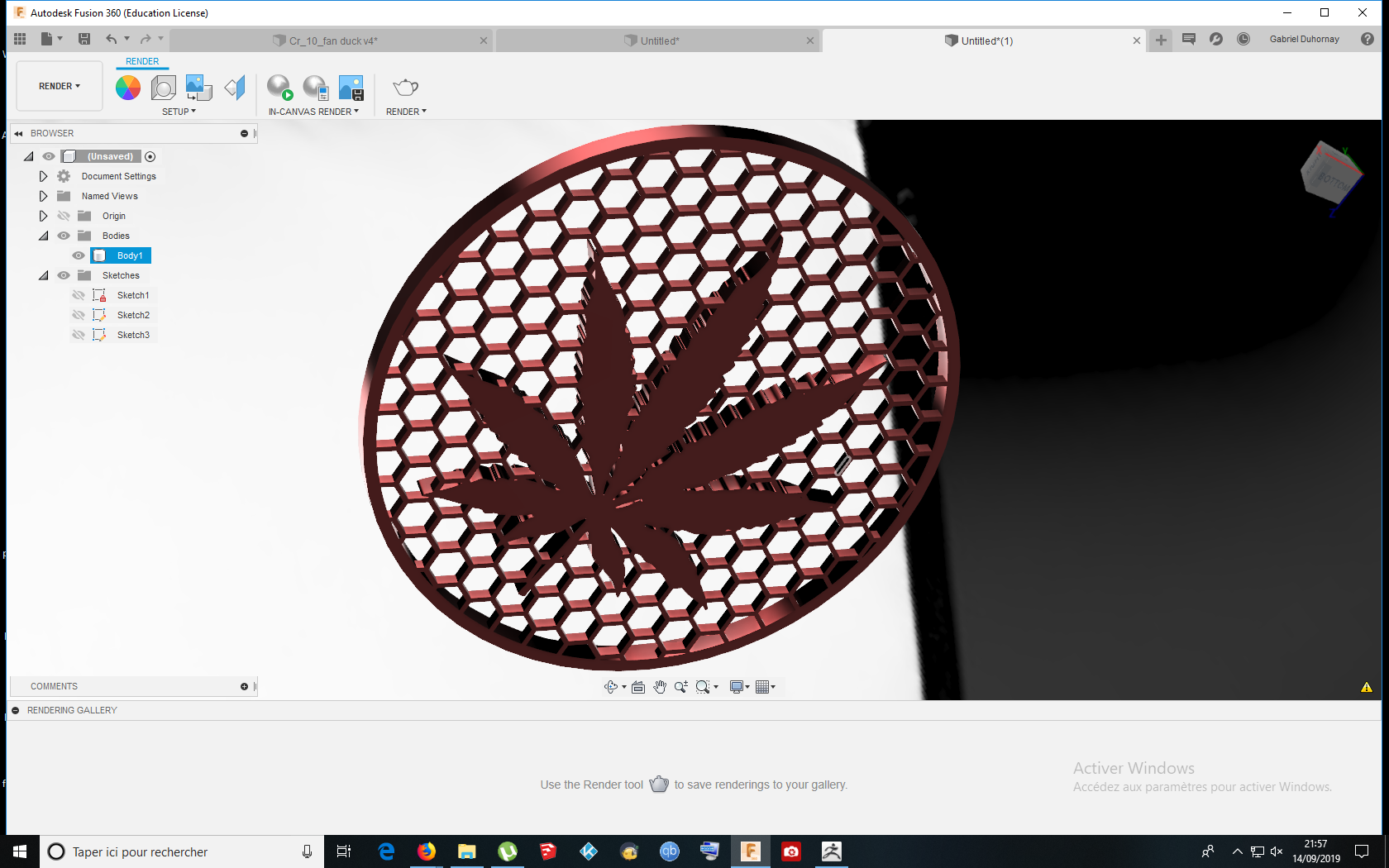Image resolution: width=1389 pixels, height=868 pixels.
Task: Collapse the Bodies folder
Action: click(x=43, y=236)
